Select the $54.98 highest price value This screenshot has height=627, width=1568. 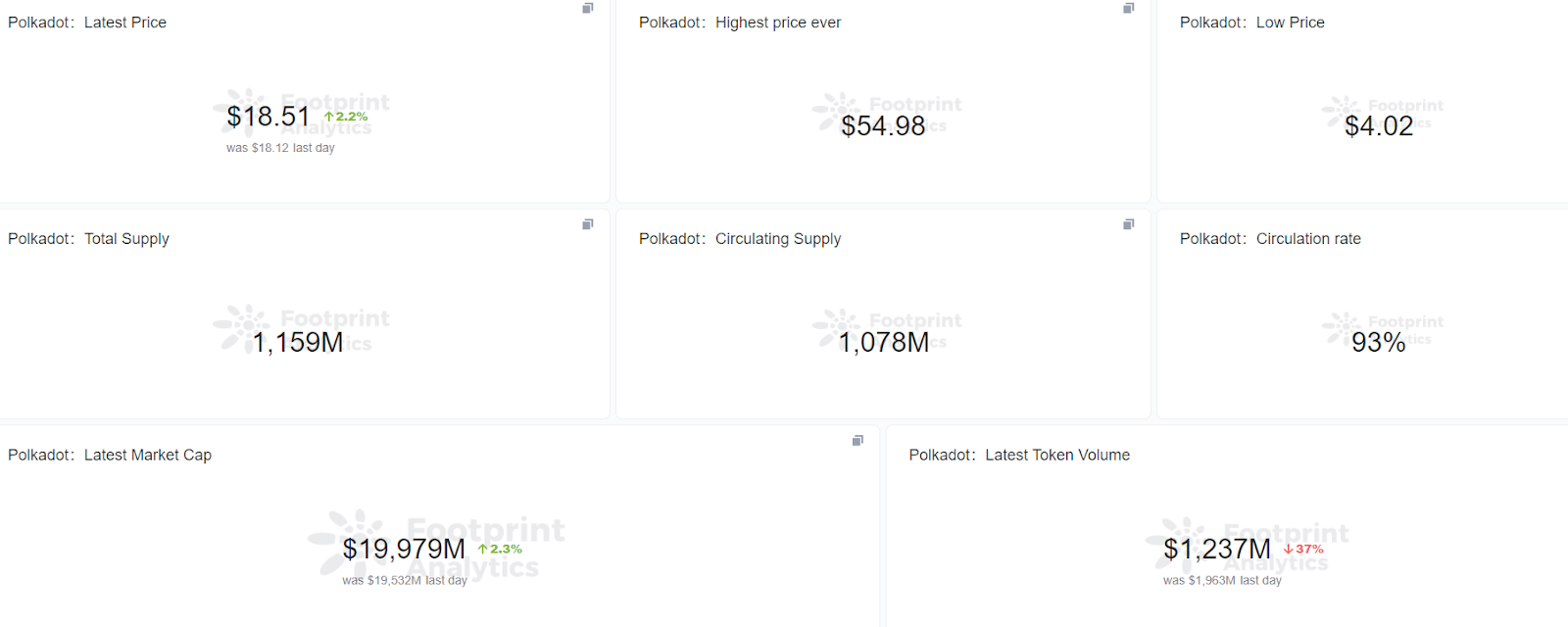(882, 125)
